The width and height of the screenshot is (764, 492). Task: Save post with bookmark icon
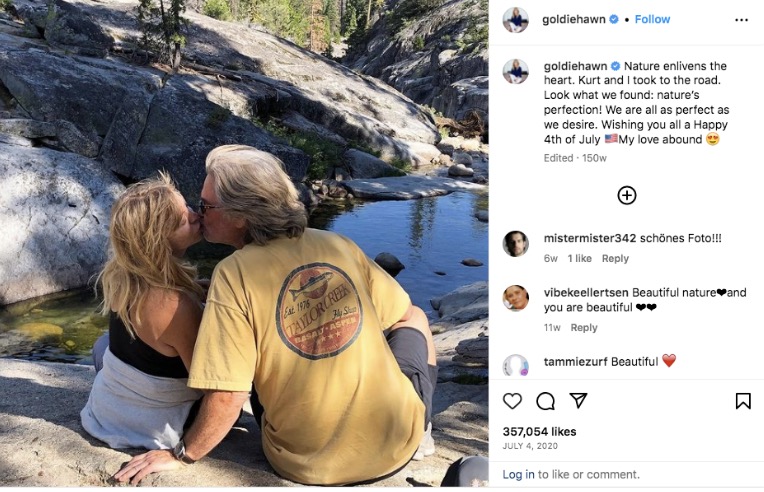coord(743,401)
